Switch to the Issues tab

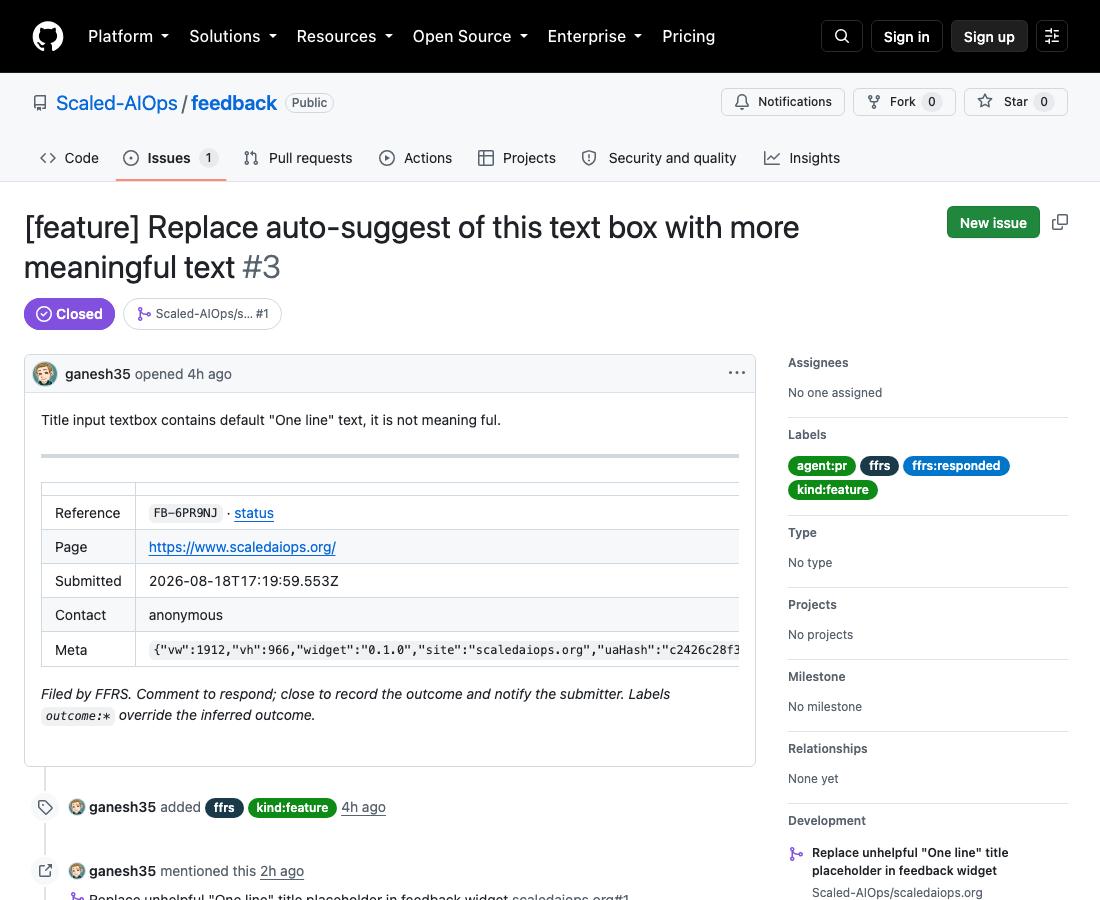(x=170, y=158)
